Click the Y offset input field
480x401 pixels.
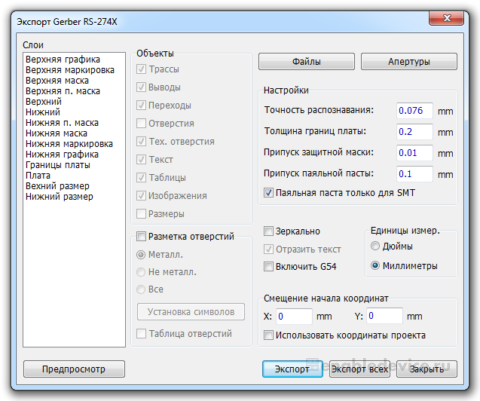(x=385, y=316)
